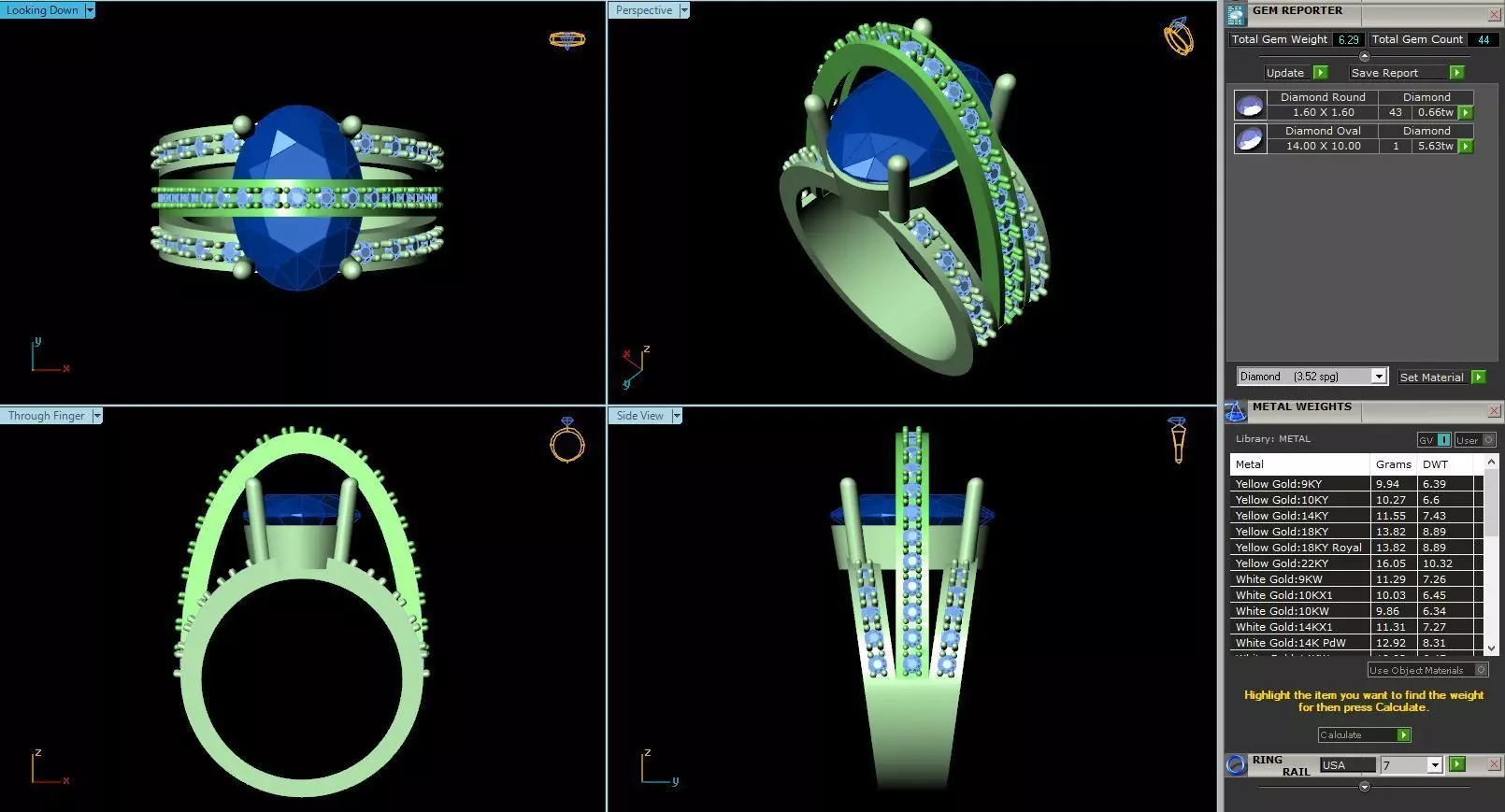Screen dimensions: 1505x812
Task: Select the White Gold:14KX1 row
Action: (1356, 627)
